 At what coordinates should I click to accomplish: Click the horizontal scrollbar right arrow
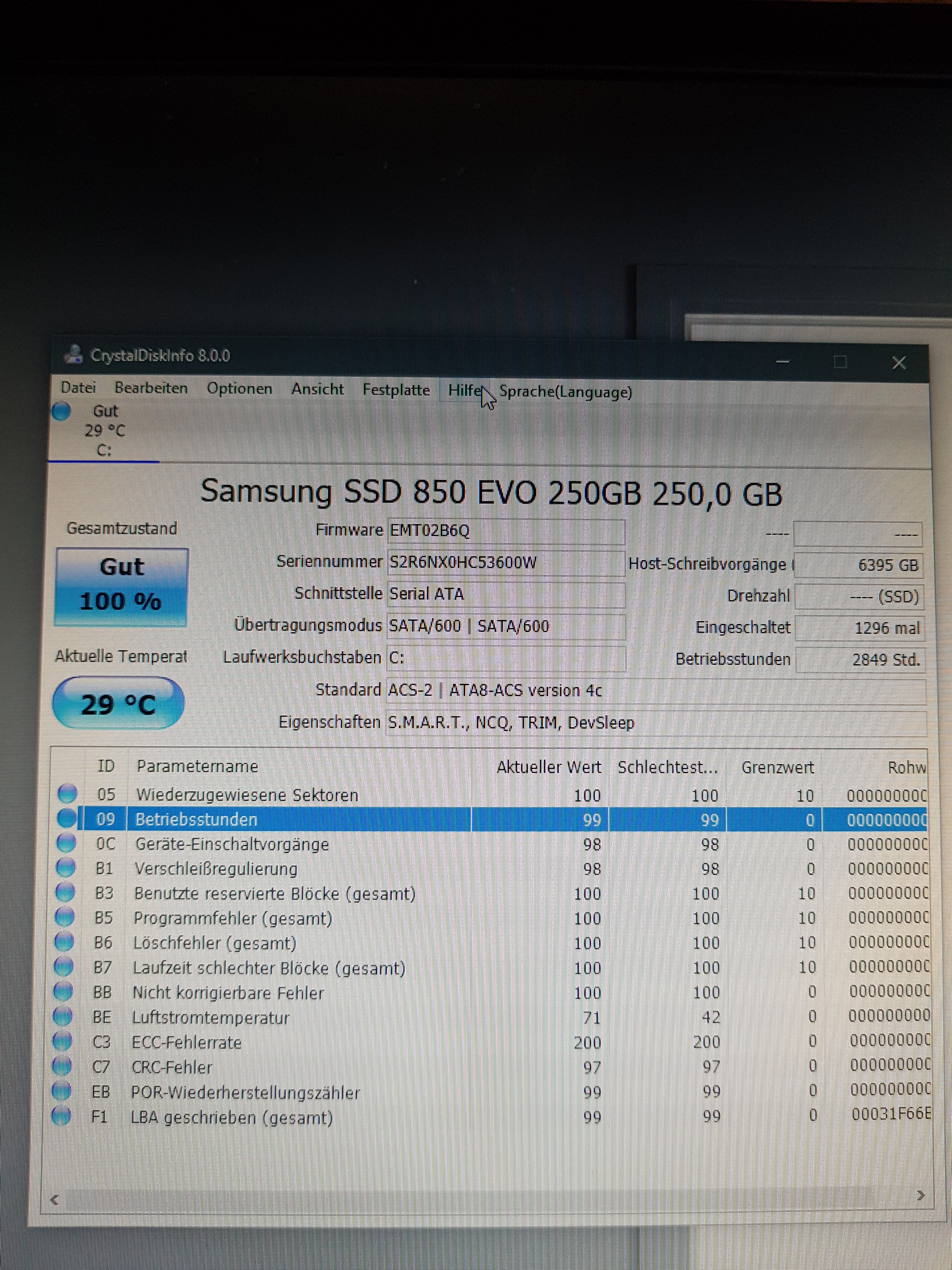pyautogui.click(x=921, y=1195)
